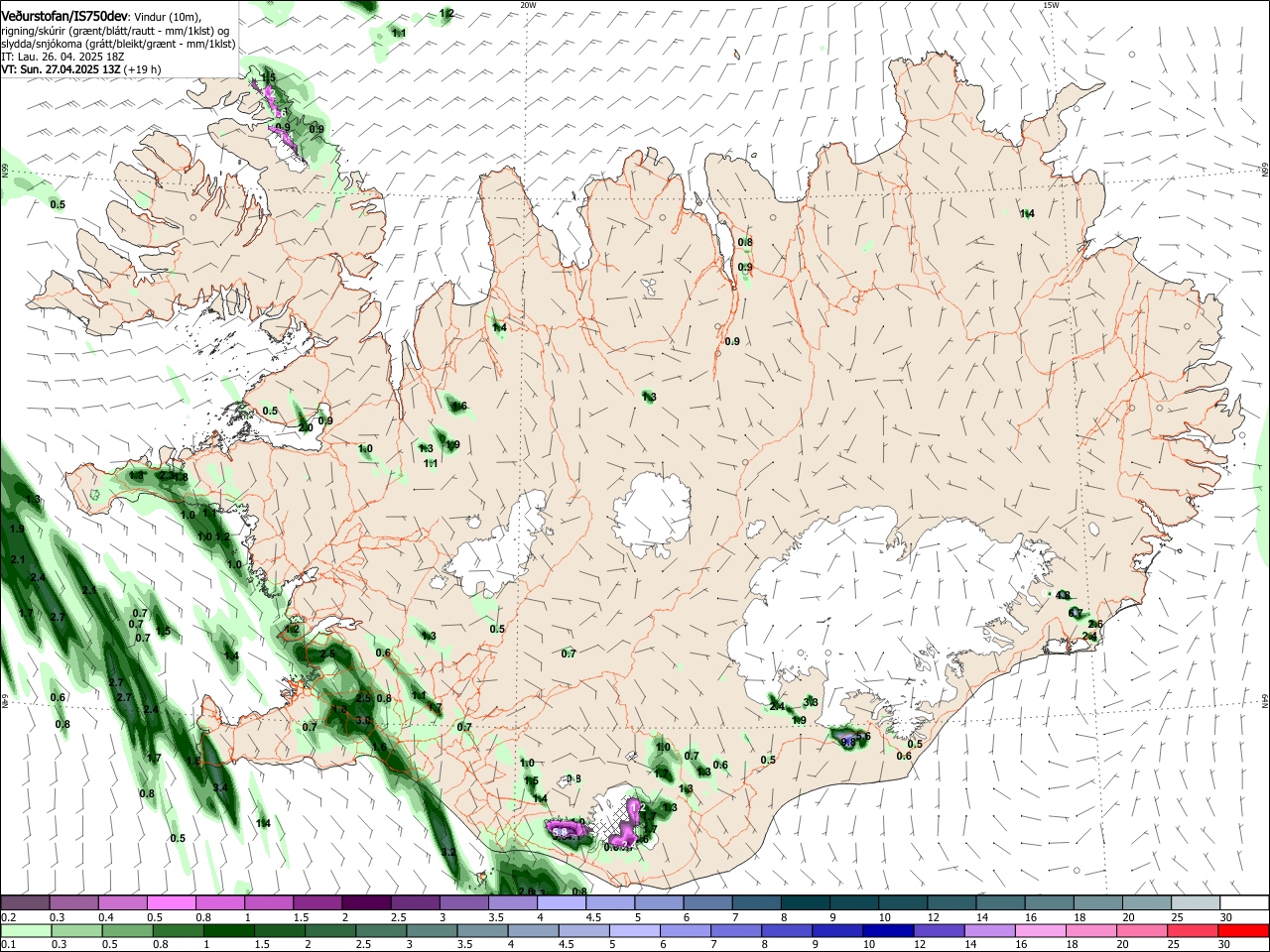Click the '0.2' label on snow scale

[x=8, y=917]
